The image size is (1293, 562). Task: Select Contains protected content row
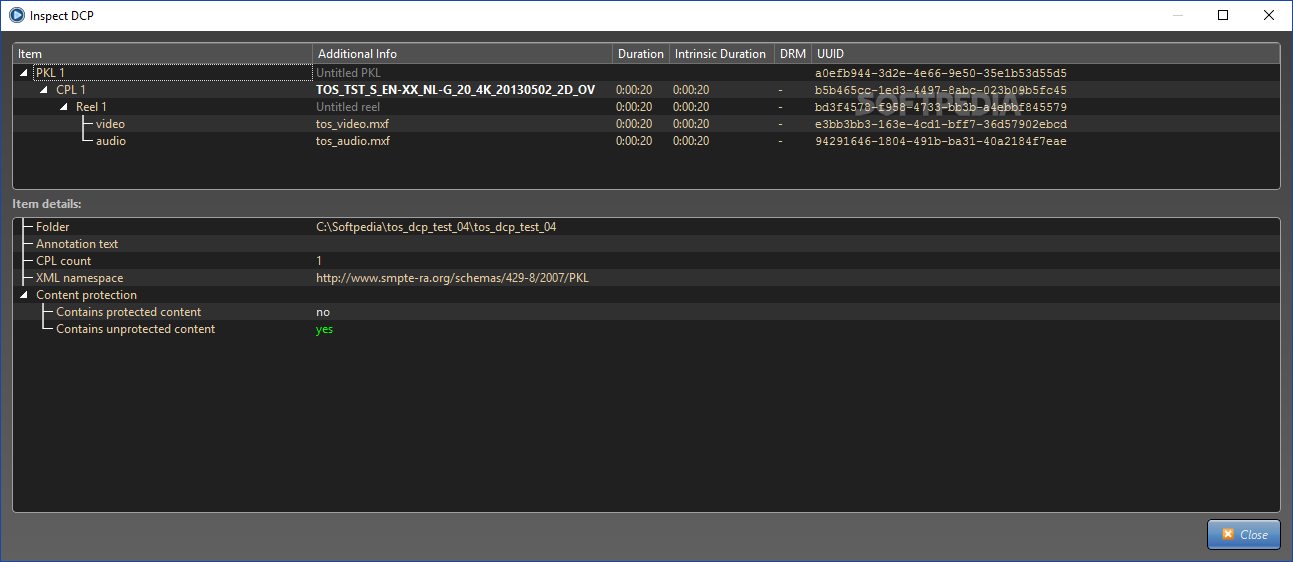646,312
